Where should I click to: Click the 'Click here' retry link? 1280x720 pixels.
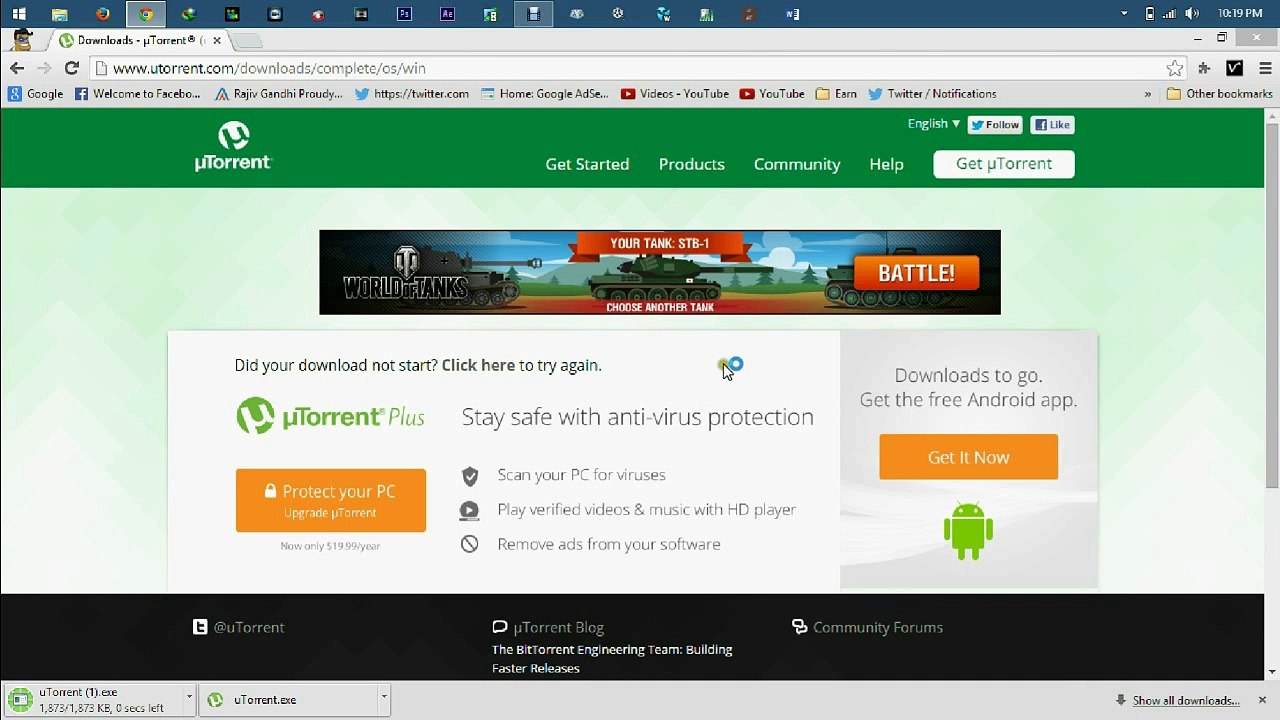point(478,365)
